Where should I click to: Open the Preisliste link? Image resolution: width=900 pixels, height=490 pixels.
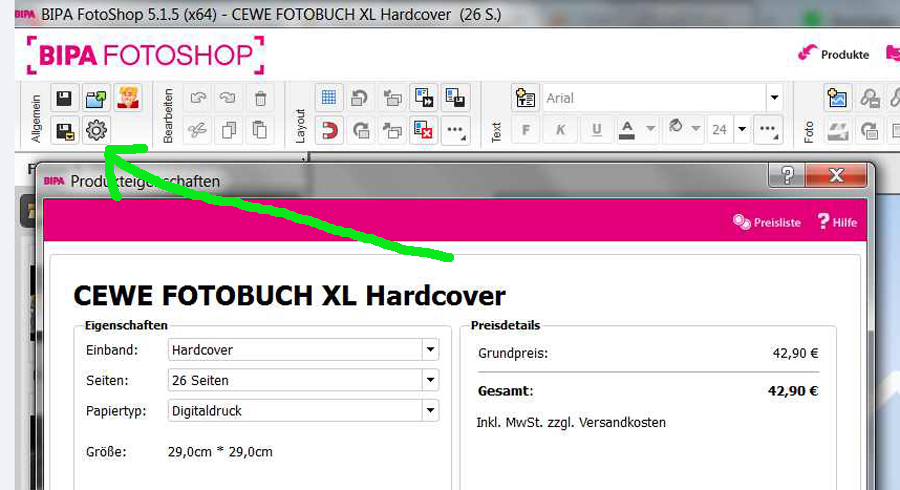(x=767, y=222)
